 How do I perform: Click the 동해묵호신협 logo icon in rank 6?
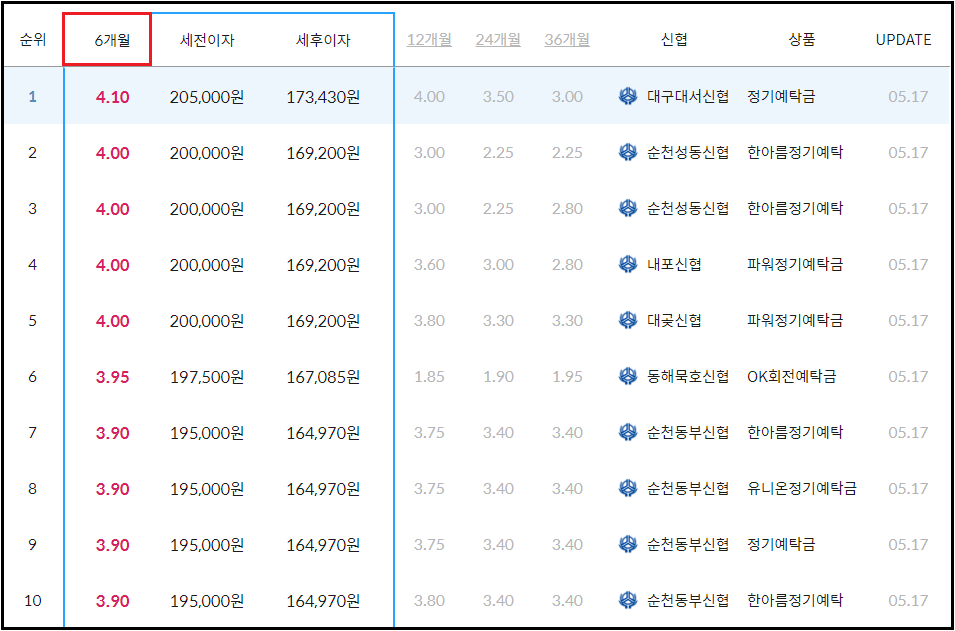click(x=627, y=377)
